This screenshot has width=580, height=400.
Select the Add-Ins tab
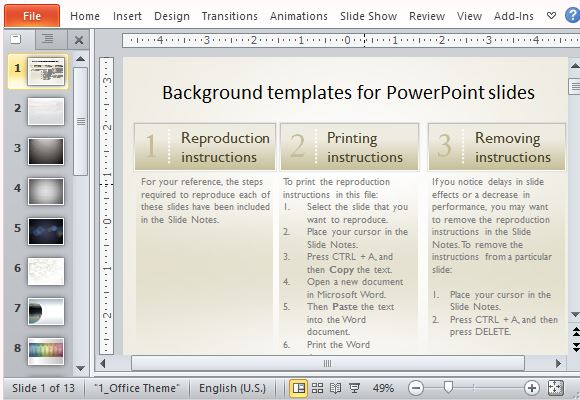coord(513,16)
